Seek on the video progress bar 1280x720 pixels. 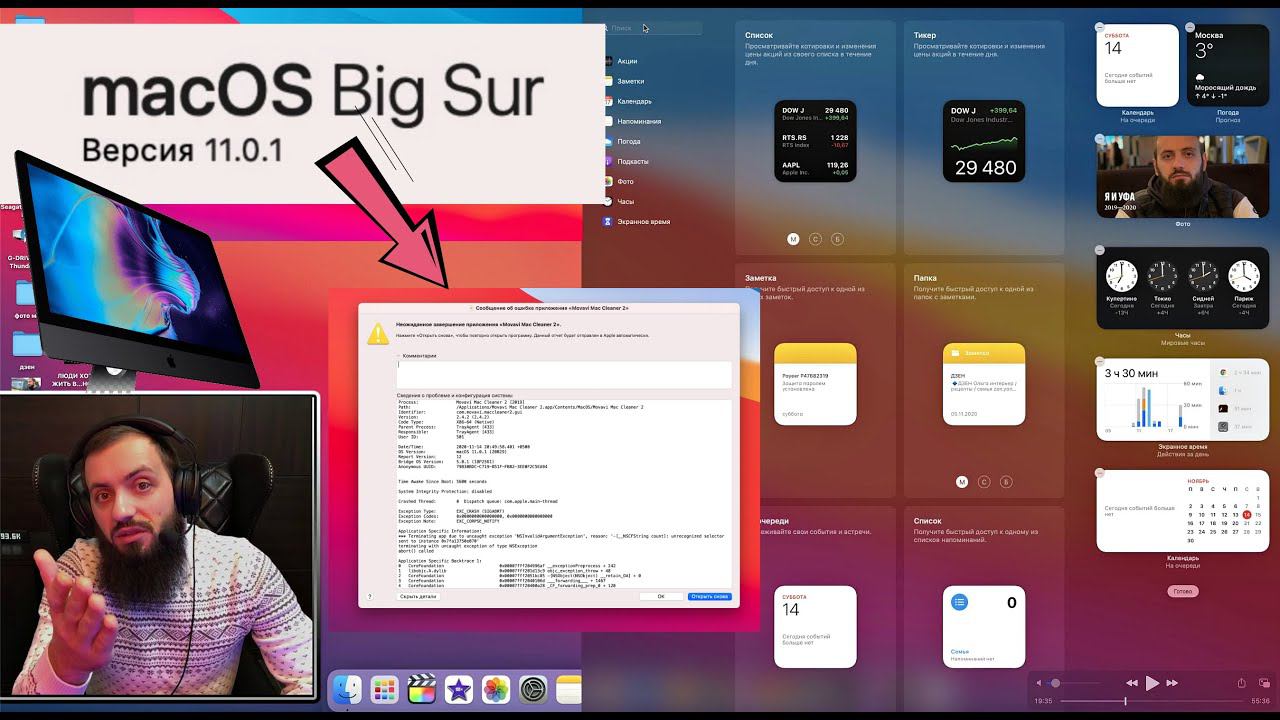pyautogui.click(x=1153, y=701)
